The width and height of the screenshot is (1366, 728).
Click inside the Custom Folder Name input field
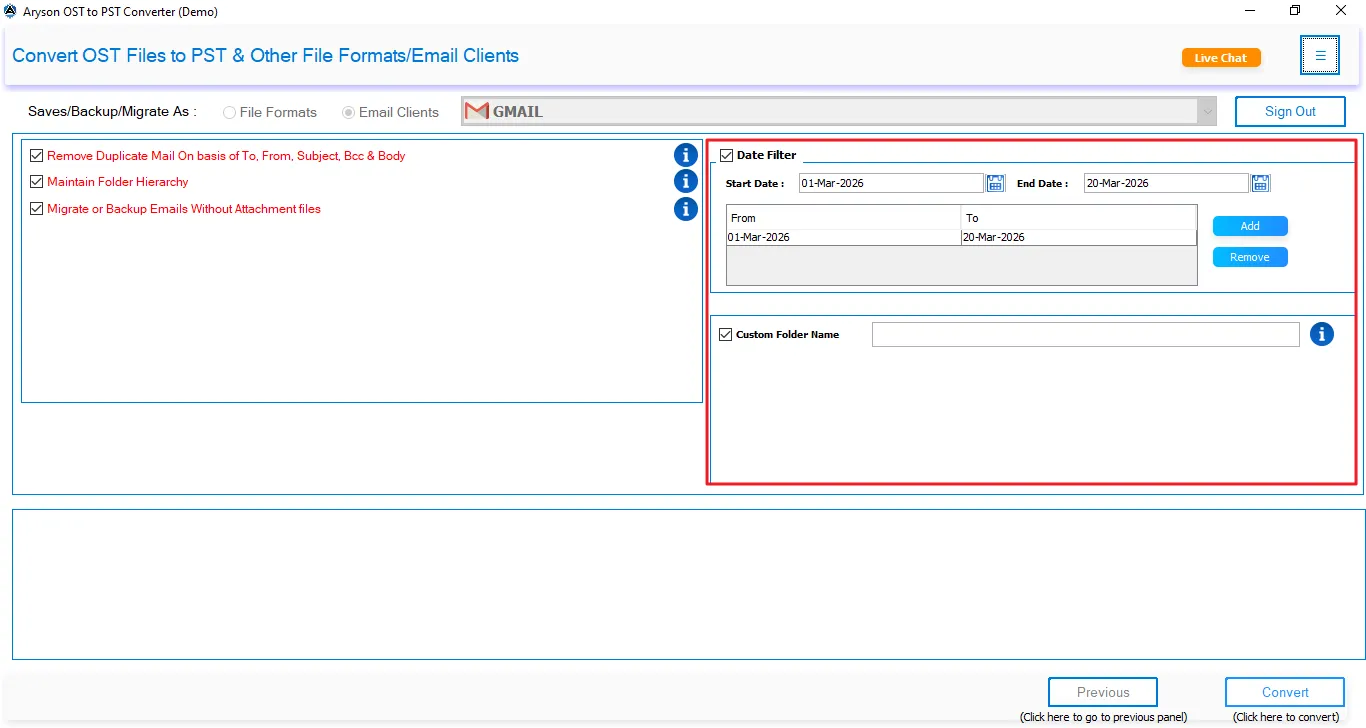point(1084,334)
